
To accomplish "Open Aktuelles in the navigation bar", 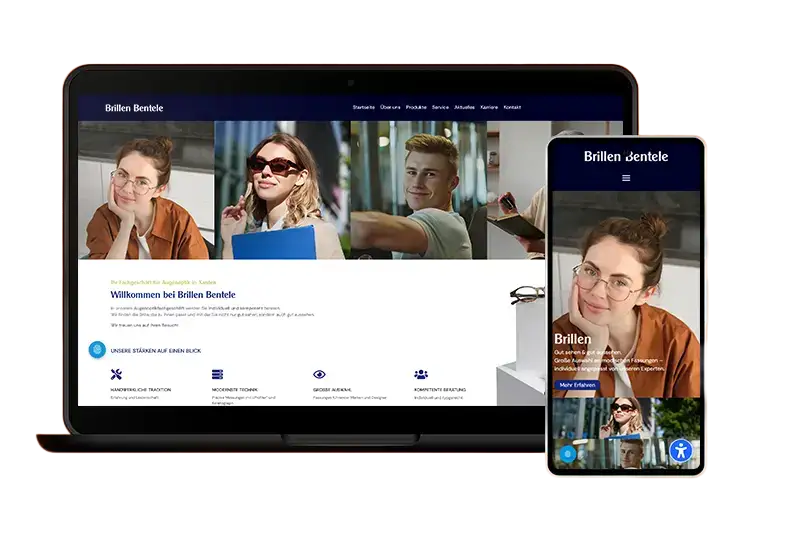I will point(464,107).
